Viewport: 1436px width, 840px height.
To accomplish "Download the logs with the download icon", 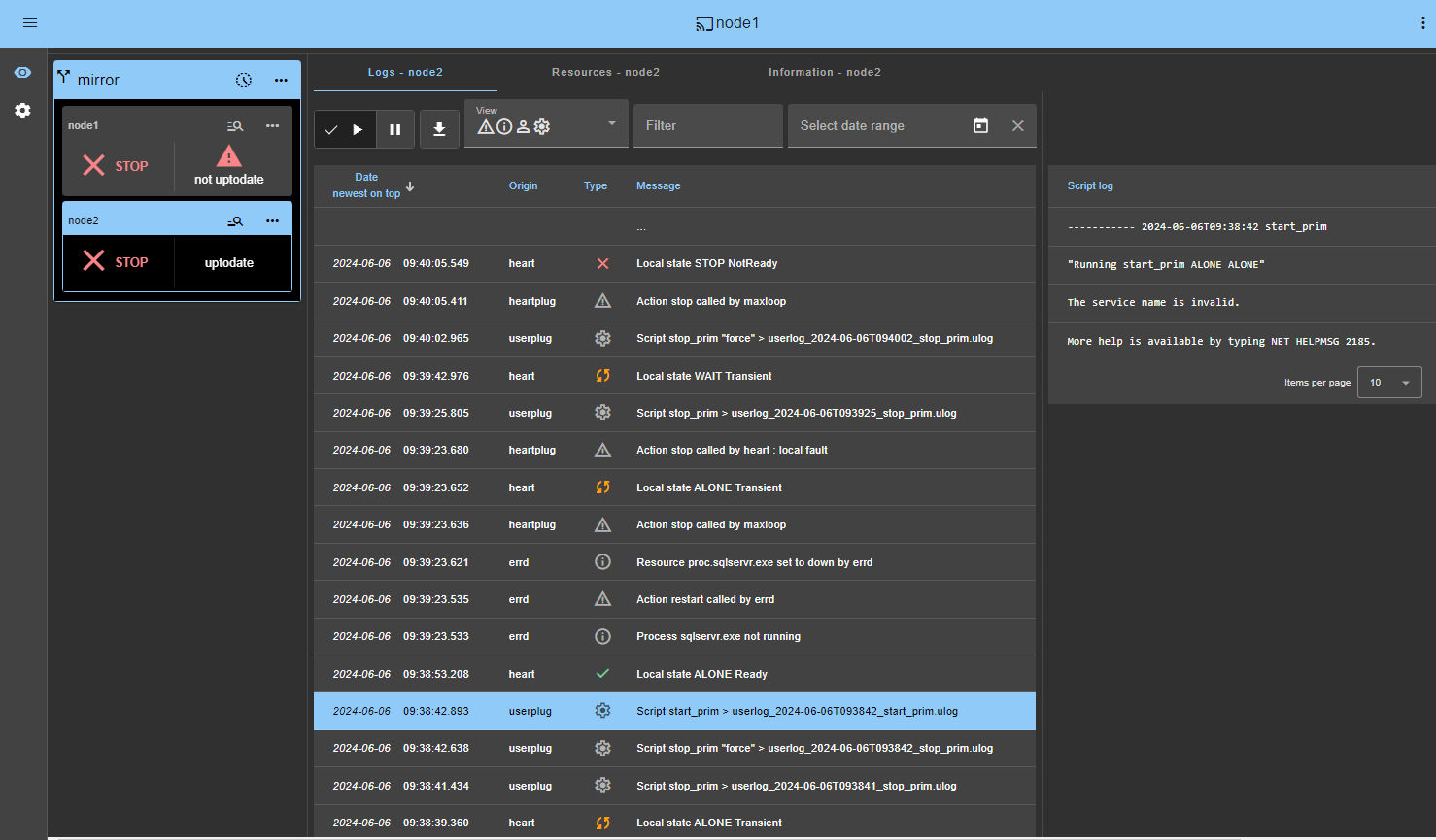I will (439, 129).
